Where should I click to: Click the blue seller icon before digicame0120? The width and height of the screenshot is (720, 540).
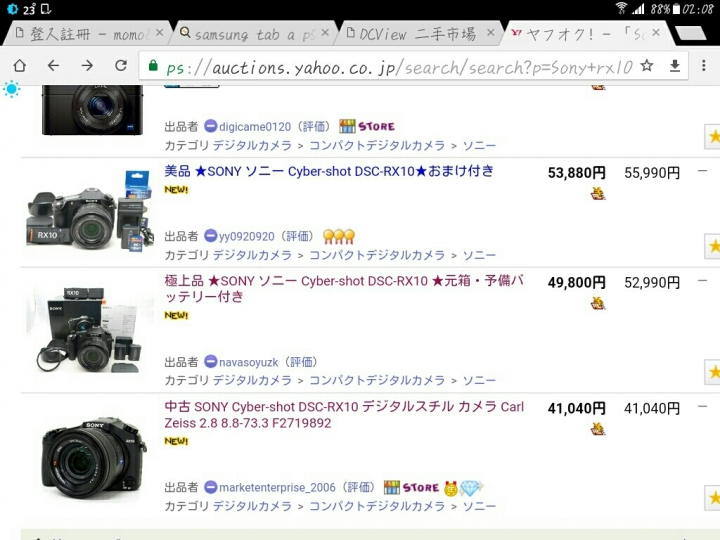(x=210, y=126)
